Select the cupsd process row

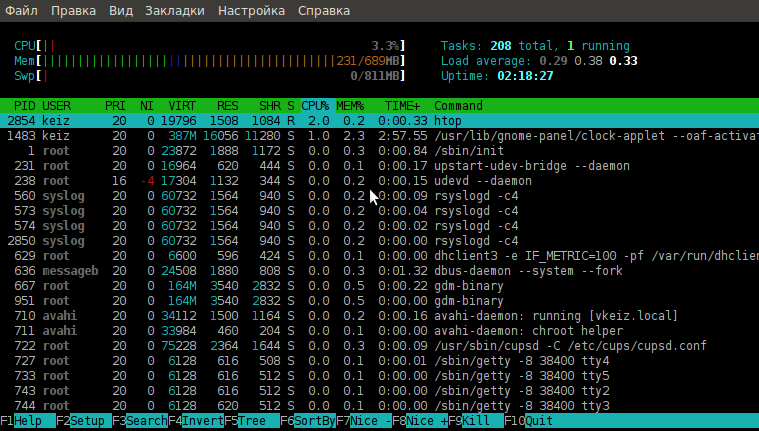coord(380,346)
